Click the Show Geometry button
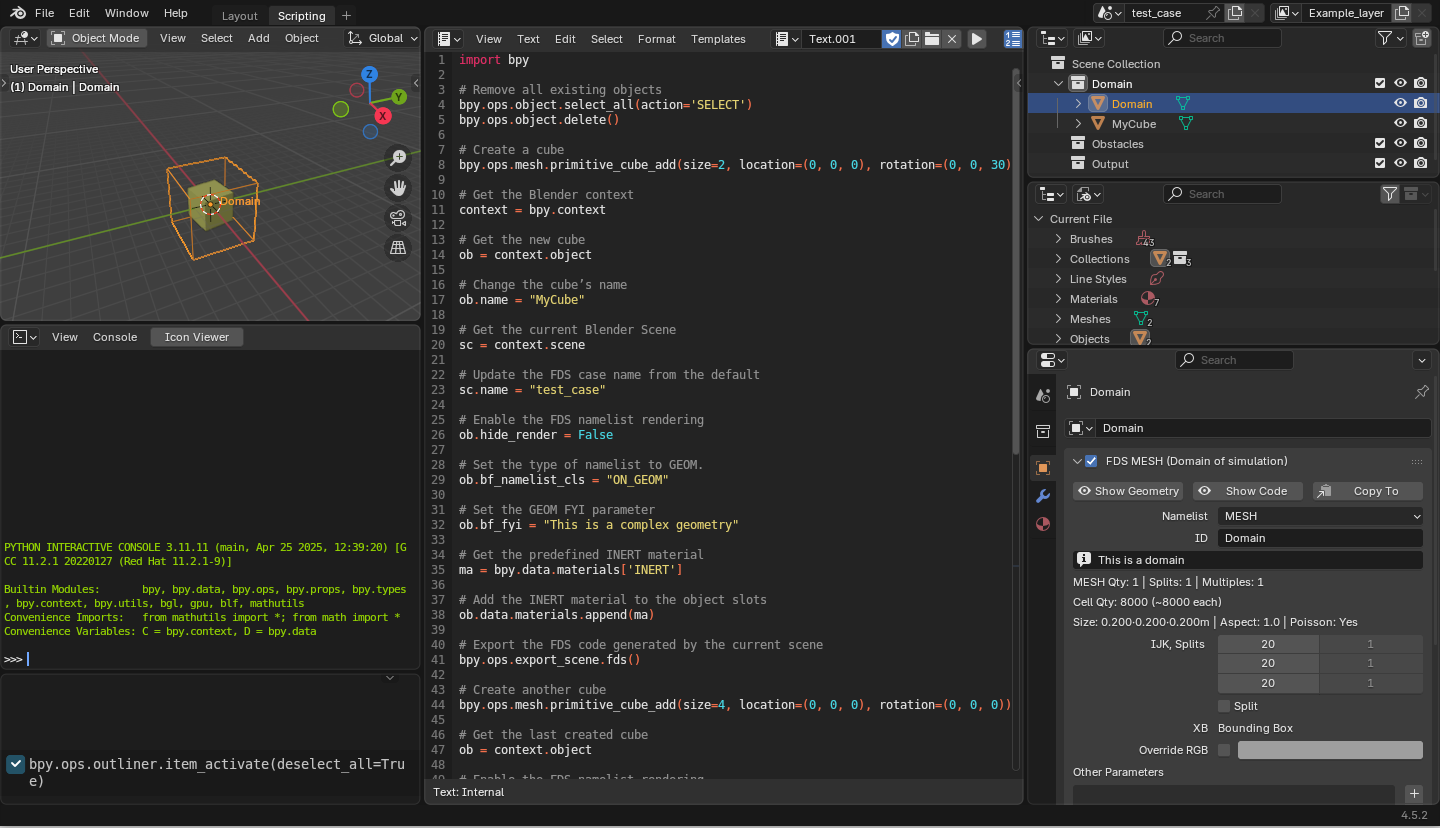The width and height of the screenshot is (1440, 828). [x=1128, y=491]
